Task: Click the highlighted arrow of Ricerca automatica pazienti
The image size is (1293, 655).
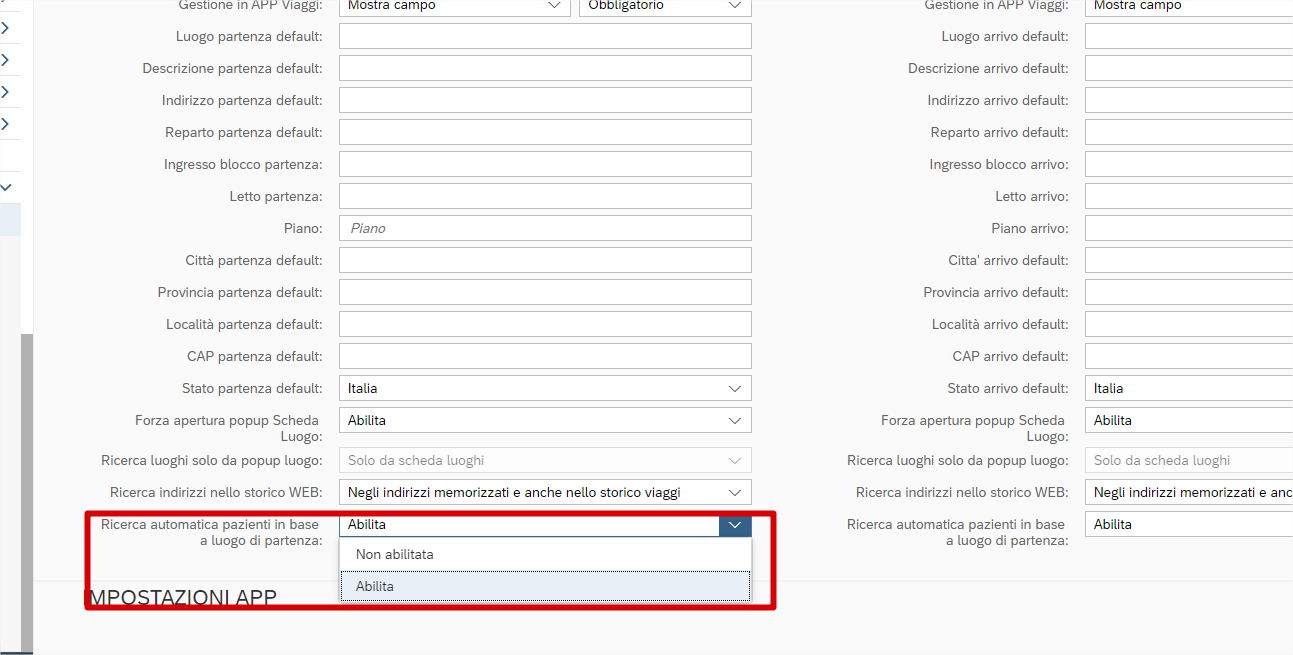Action: pyautogui.click(x=735, y=524)
